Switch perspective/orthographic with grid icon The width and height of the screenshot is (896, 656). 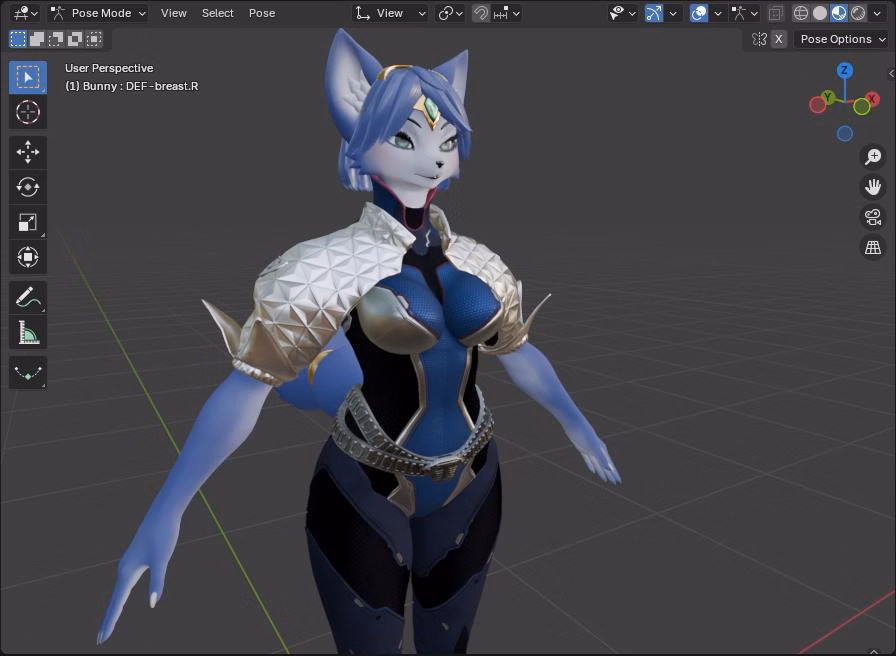point(873,247)
